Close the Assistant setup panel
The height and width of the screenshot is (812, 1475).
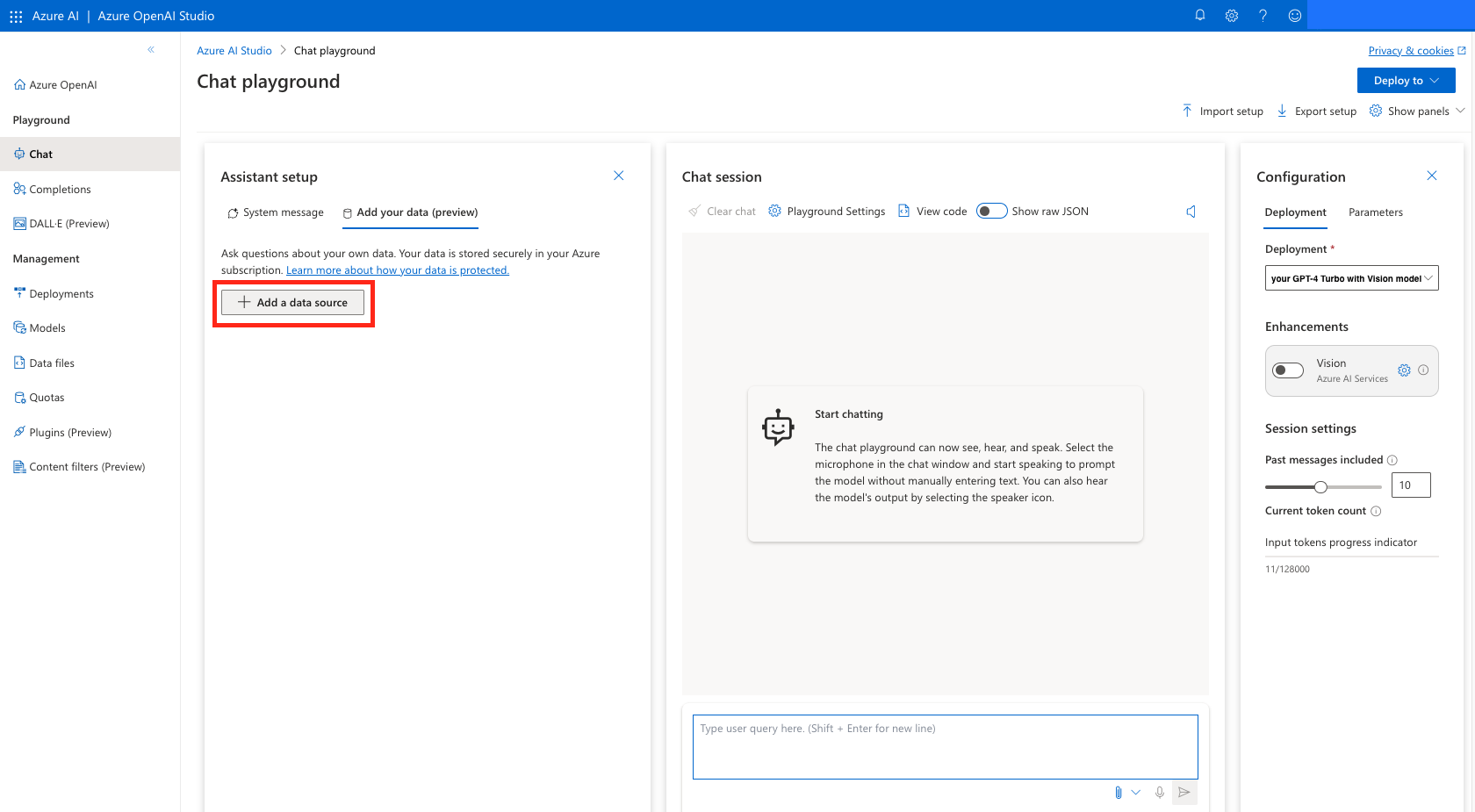pos(619,176)
